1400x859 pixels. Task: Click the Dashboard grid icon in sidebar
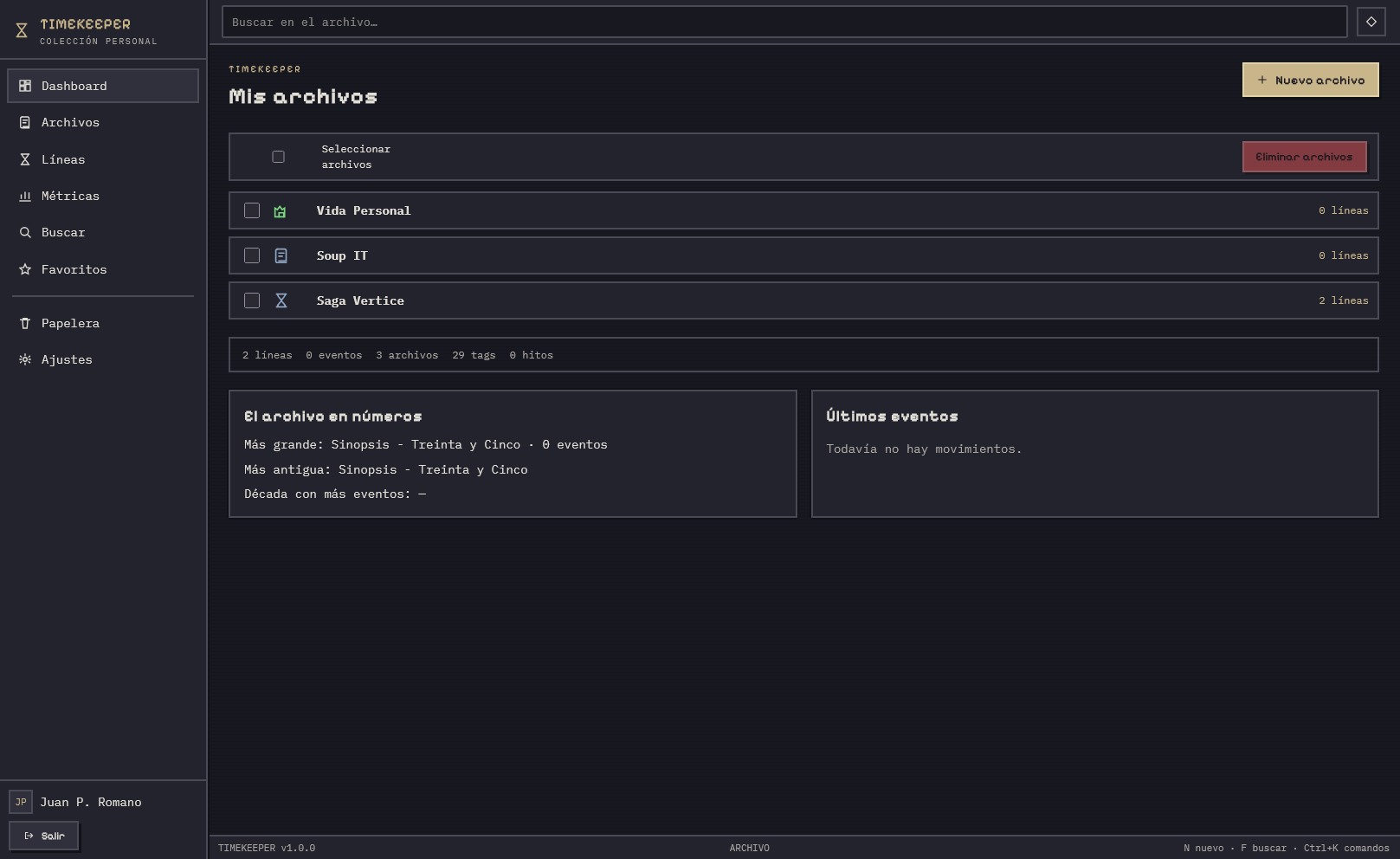25,86
